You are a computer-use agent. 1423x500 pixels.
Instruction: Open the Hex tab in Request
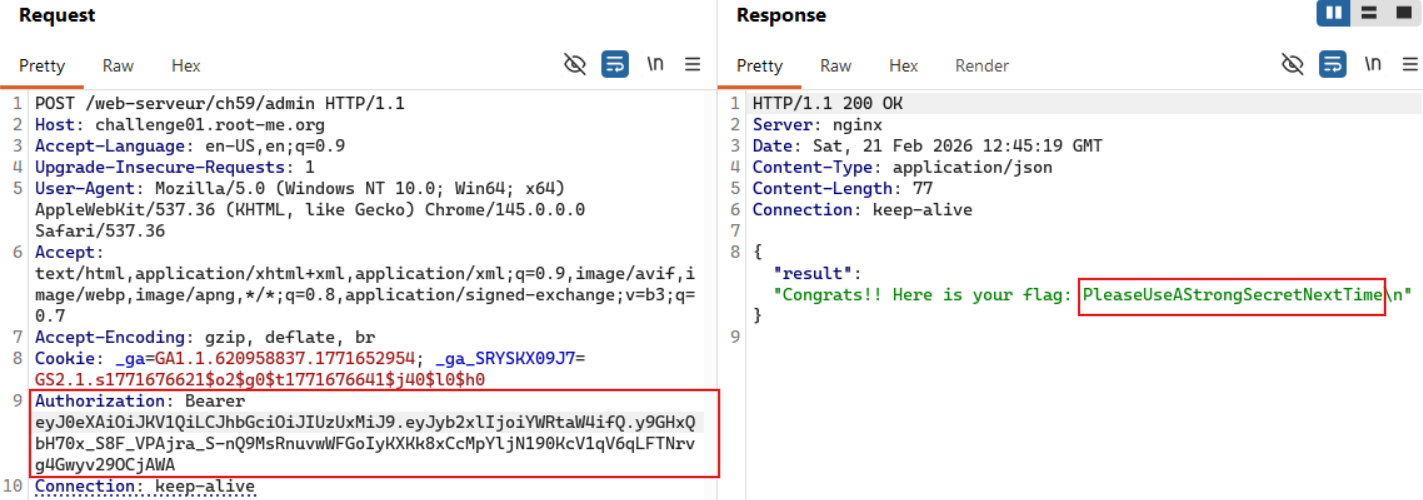click(x=186, y=66)
